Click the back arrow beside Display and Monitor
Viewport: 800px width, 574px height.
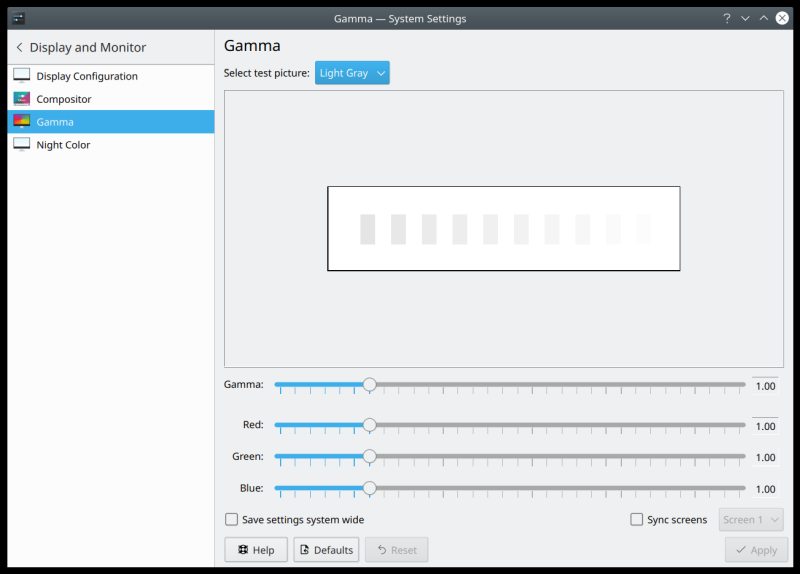(x=19, y=47)
